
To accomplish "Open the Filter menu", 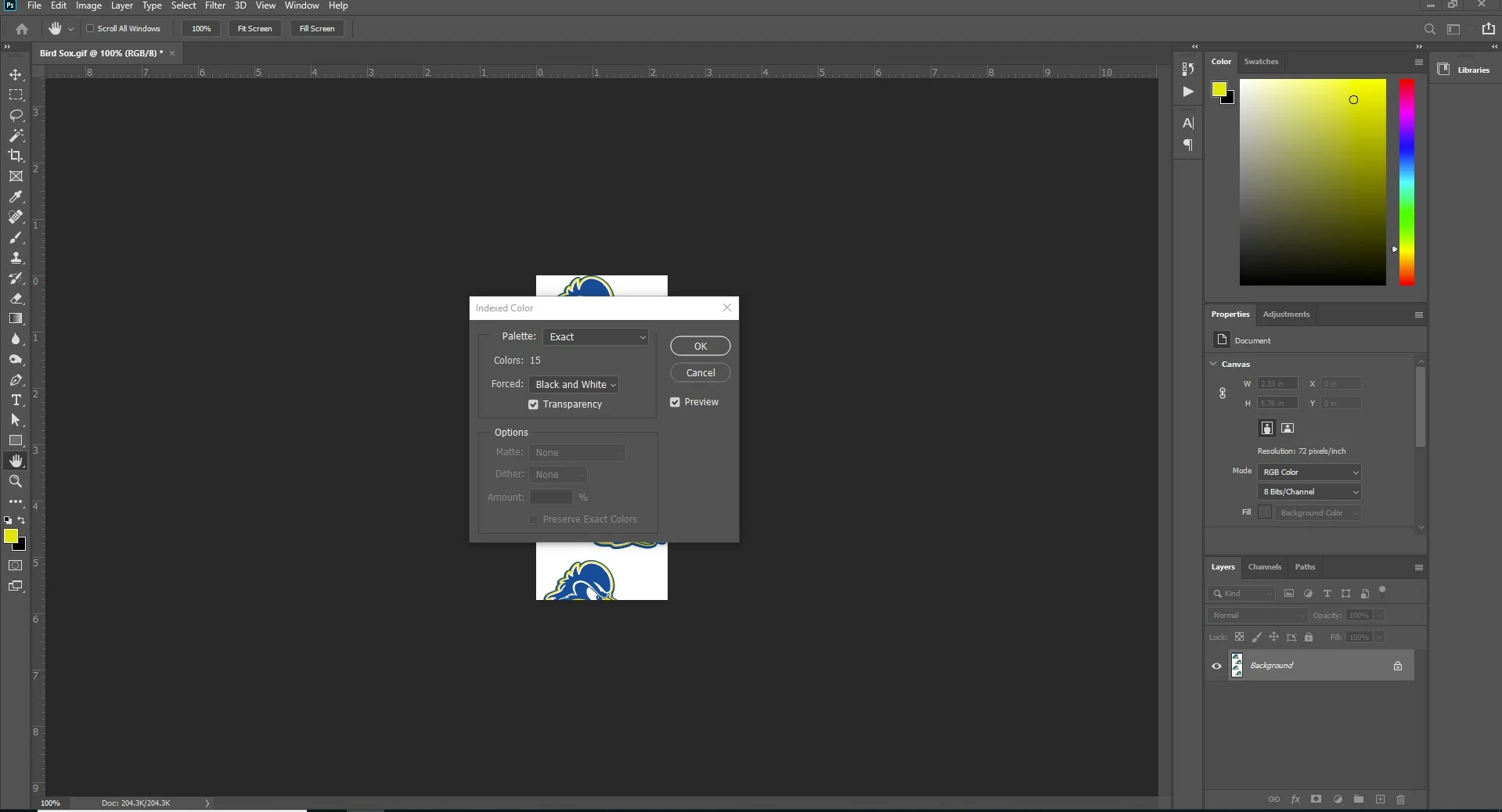I will (215, 5).
